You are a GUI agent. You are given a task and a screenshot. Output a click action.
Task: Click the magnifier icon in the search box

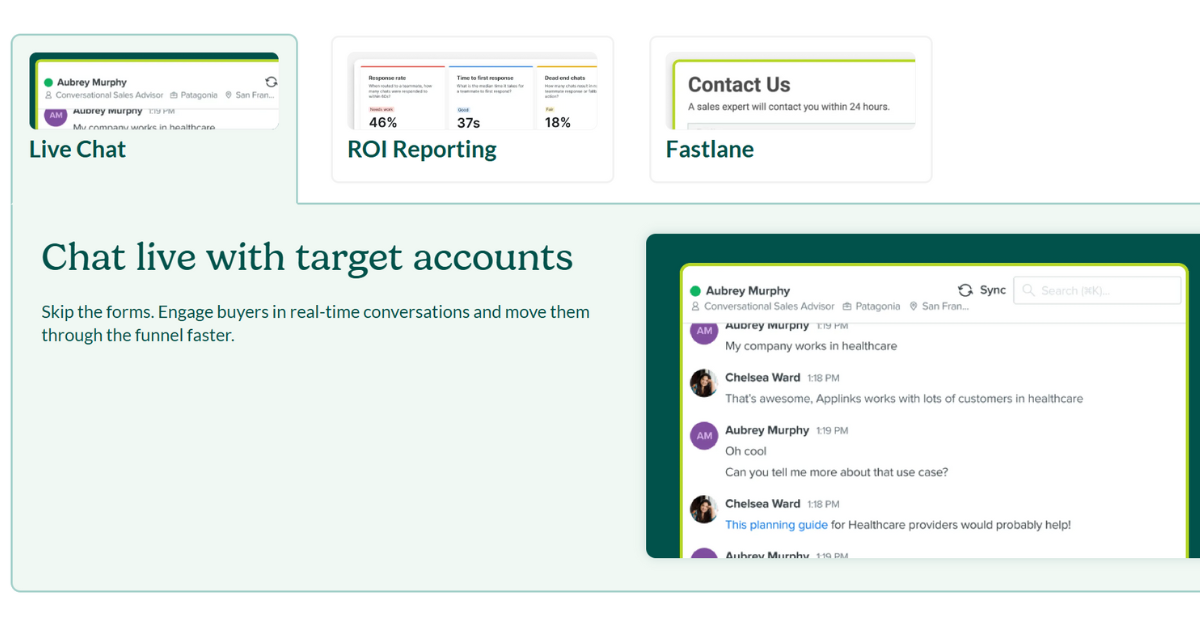(x=1029, y=290)
